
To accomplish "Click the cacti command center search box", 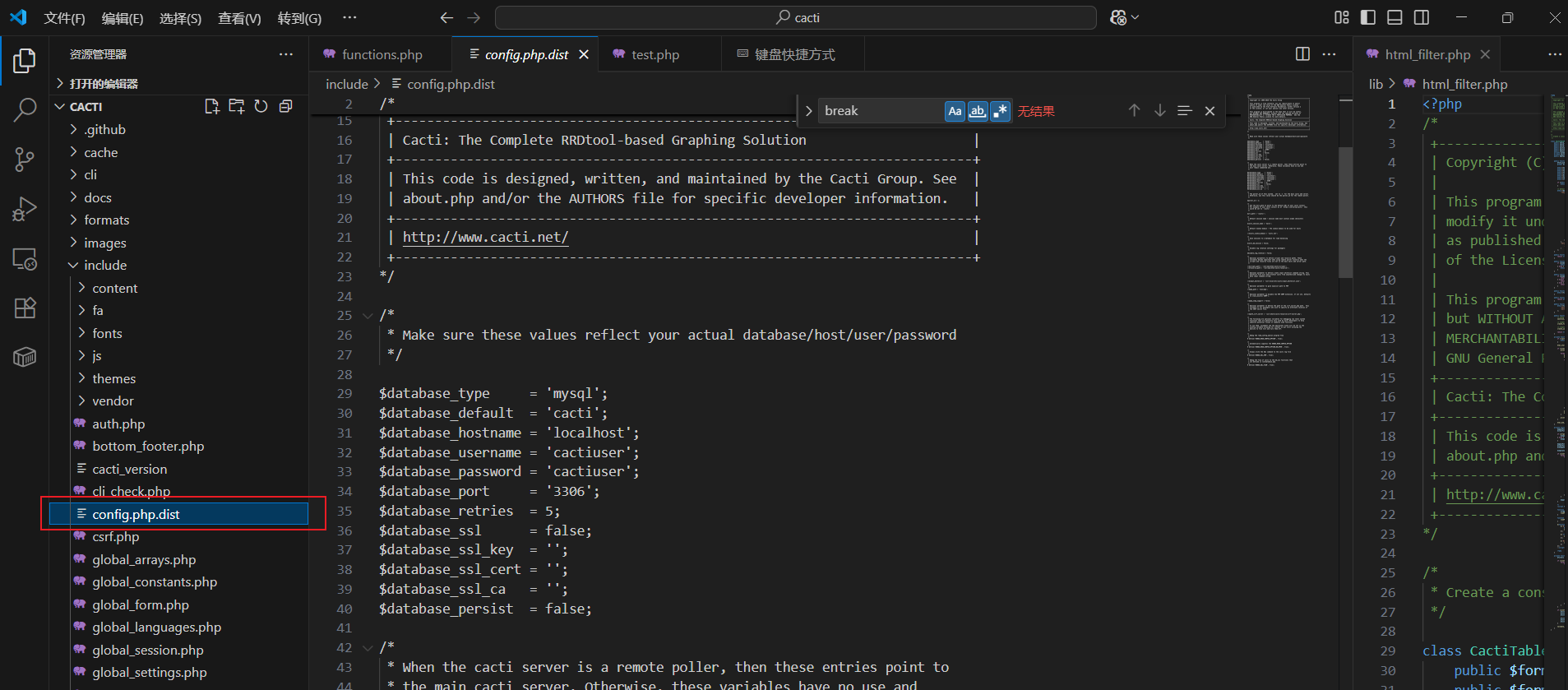I will 796,17.
